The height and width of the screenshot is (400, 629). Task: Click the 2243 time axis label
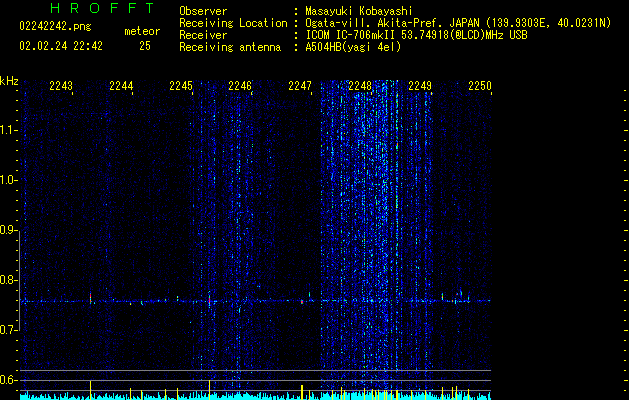pyautogui.click(x=61, y=86)
